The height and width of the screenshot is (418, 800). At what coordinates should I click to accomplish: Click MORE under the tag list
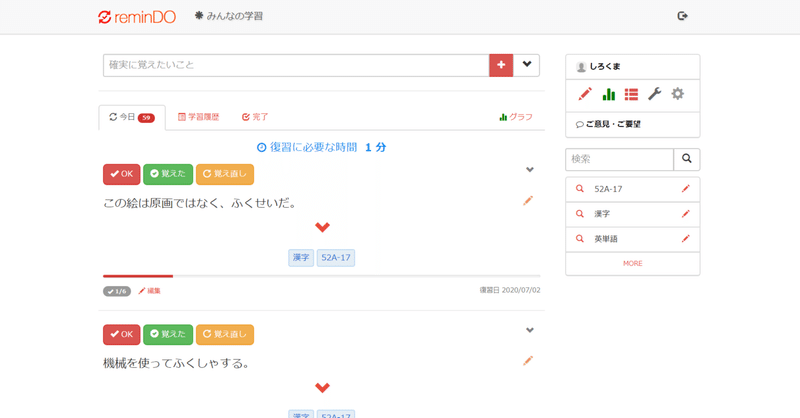(x=633, y=263)
